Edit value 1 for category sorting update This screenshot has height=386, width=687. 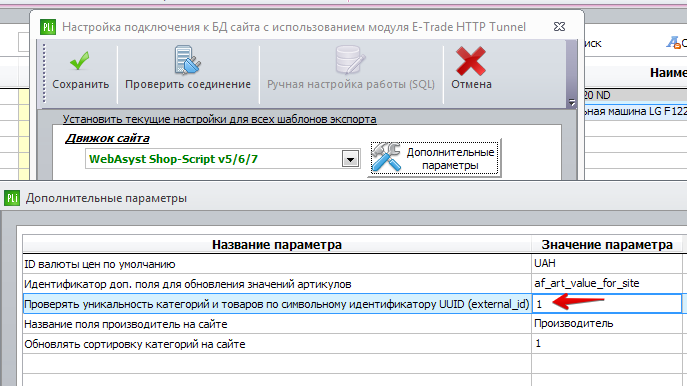(607, 344)
